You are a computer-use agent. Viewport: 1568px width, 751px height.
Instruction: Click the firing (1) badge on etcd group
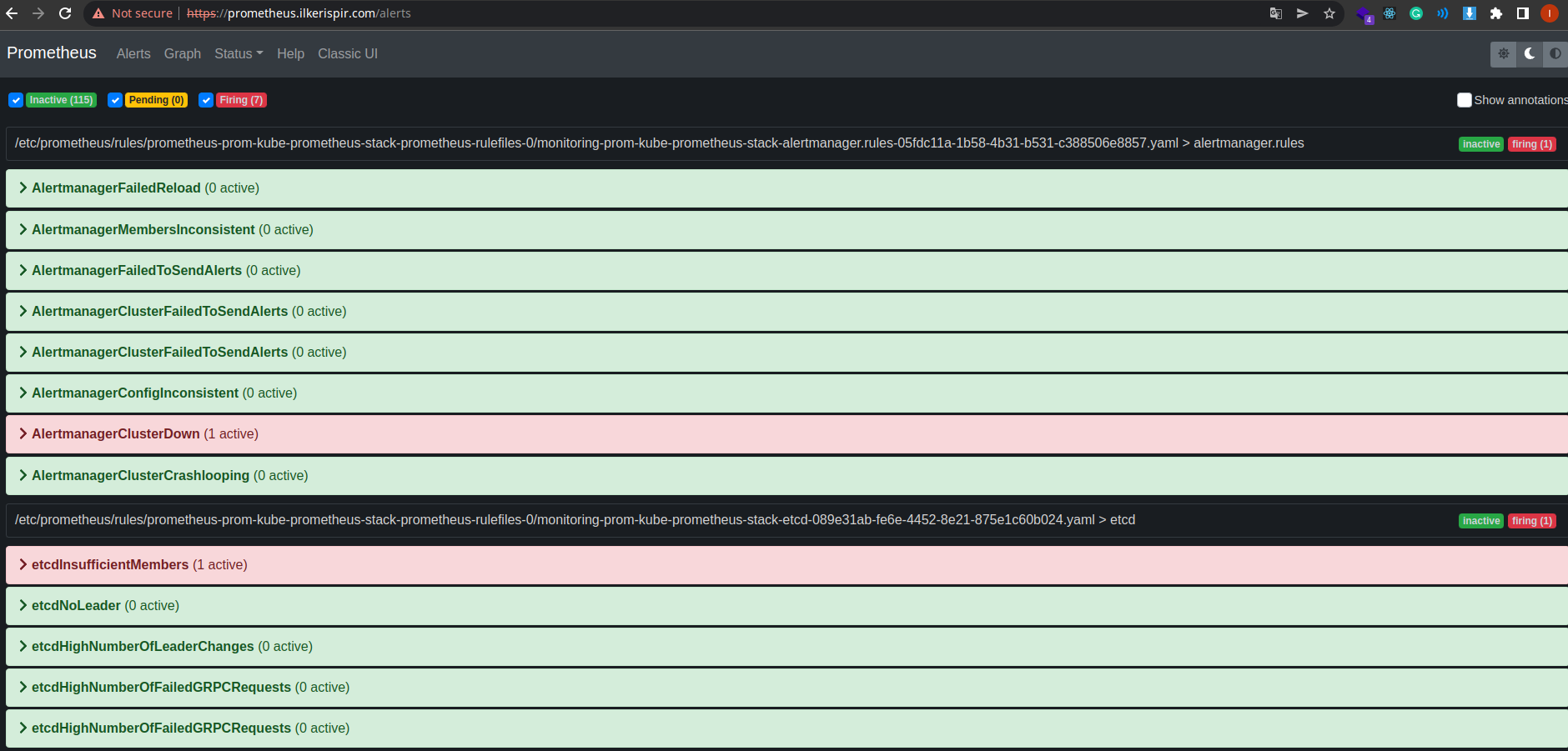click(1532, 521)
